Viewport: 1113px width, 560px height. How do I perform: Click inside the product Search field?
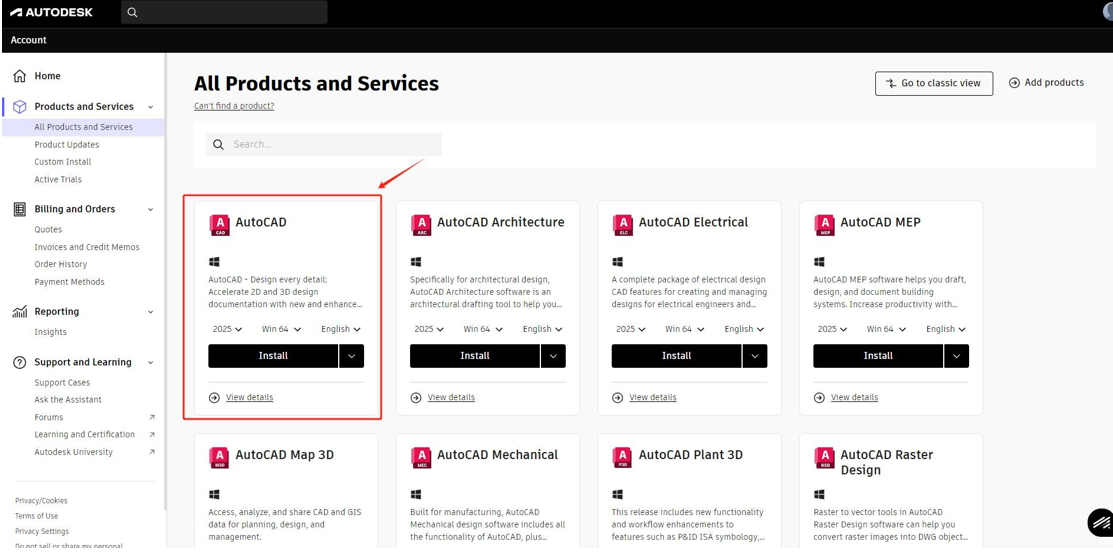[324, 145]
